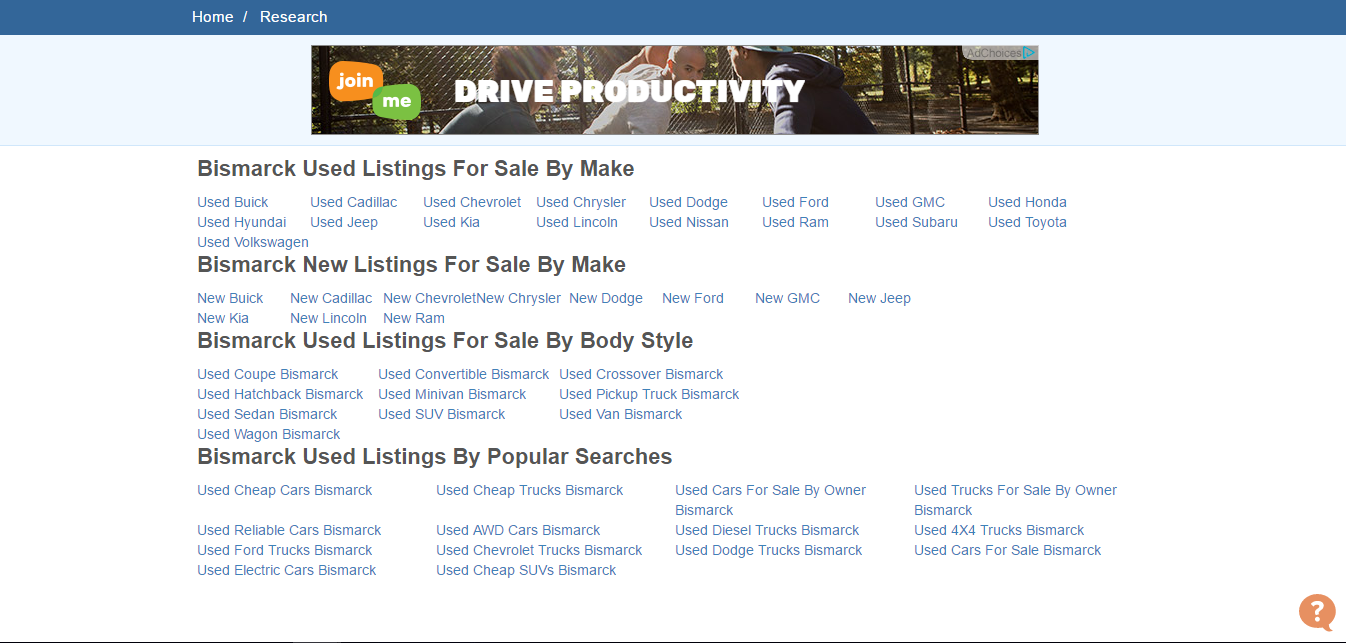The width and height of the screenshot is (1346, 643).
Task: Click the Used Subaru link
Action: click(x=916, y=222)
